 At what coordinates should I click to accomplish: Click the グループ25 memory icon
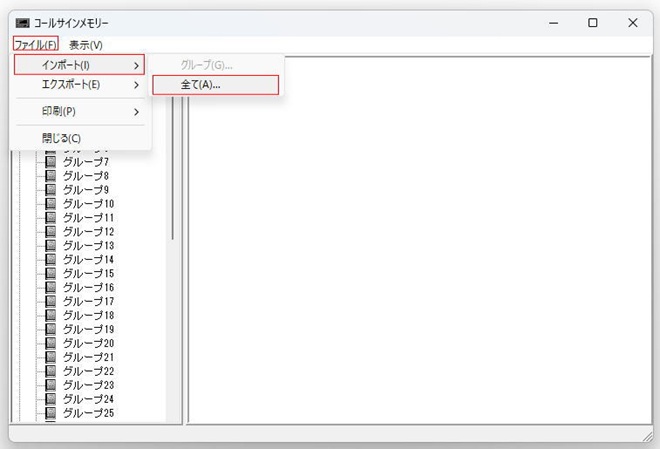pyautogui.click(x=51, y=414)
